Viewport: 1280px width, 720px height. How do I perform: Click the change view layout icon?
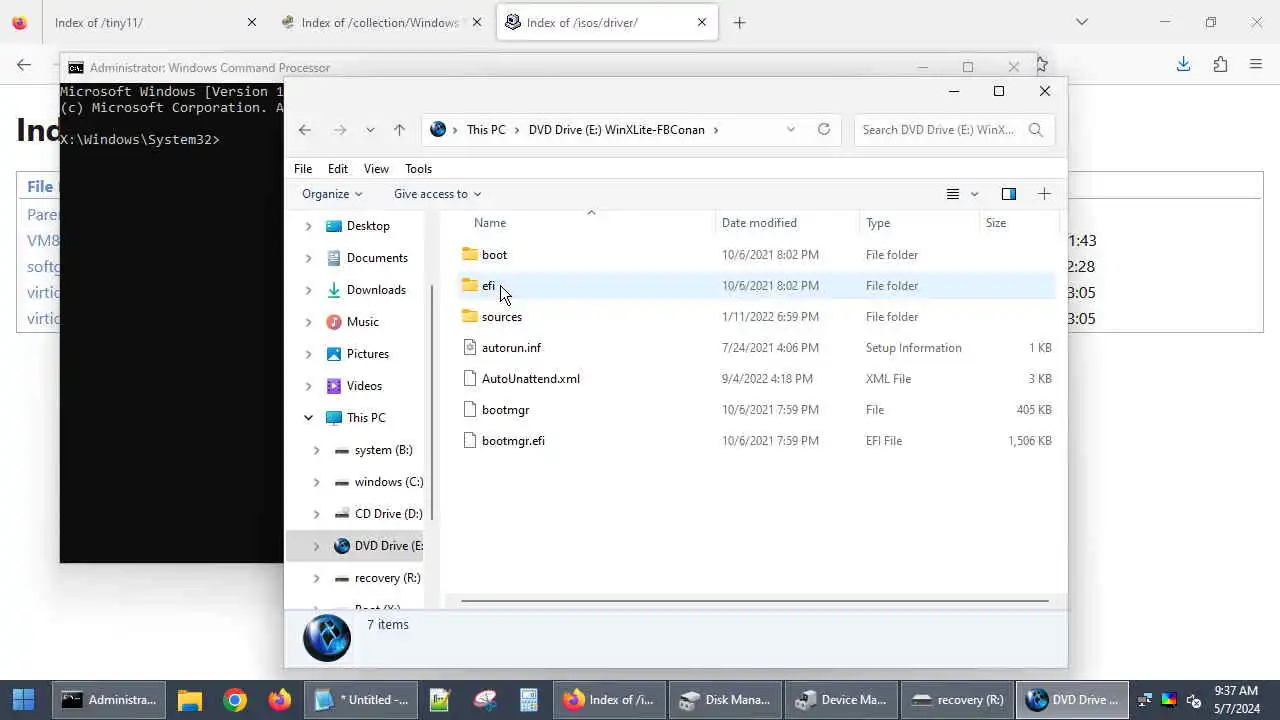click(x=953, y=194)
